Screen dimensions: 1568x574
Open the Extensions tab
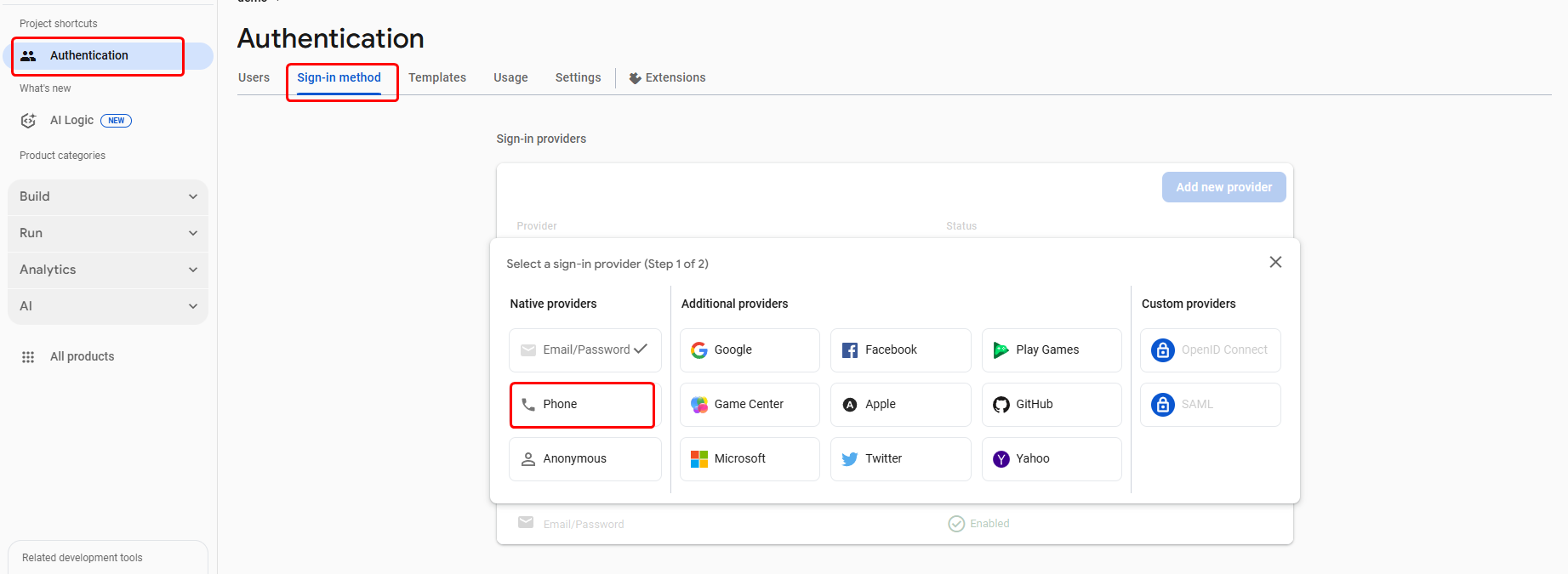tap(668, 77)
